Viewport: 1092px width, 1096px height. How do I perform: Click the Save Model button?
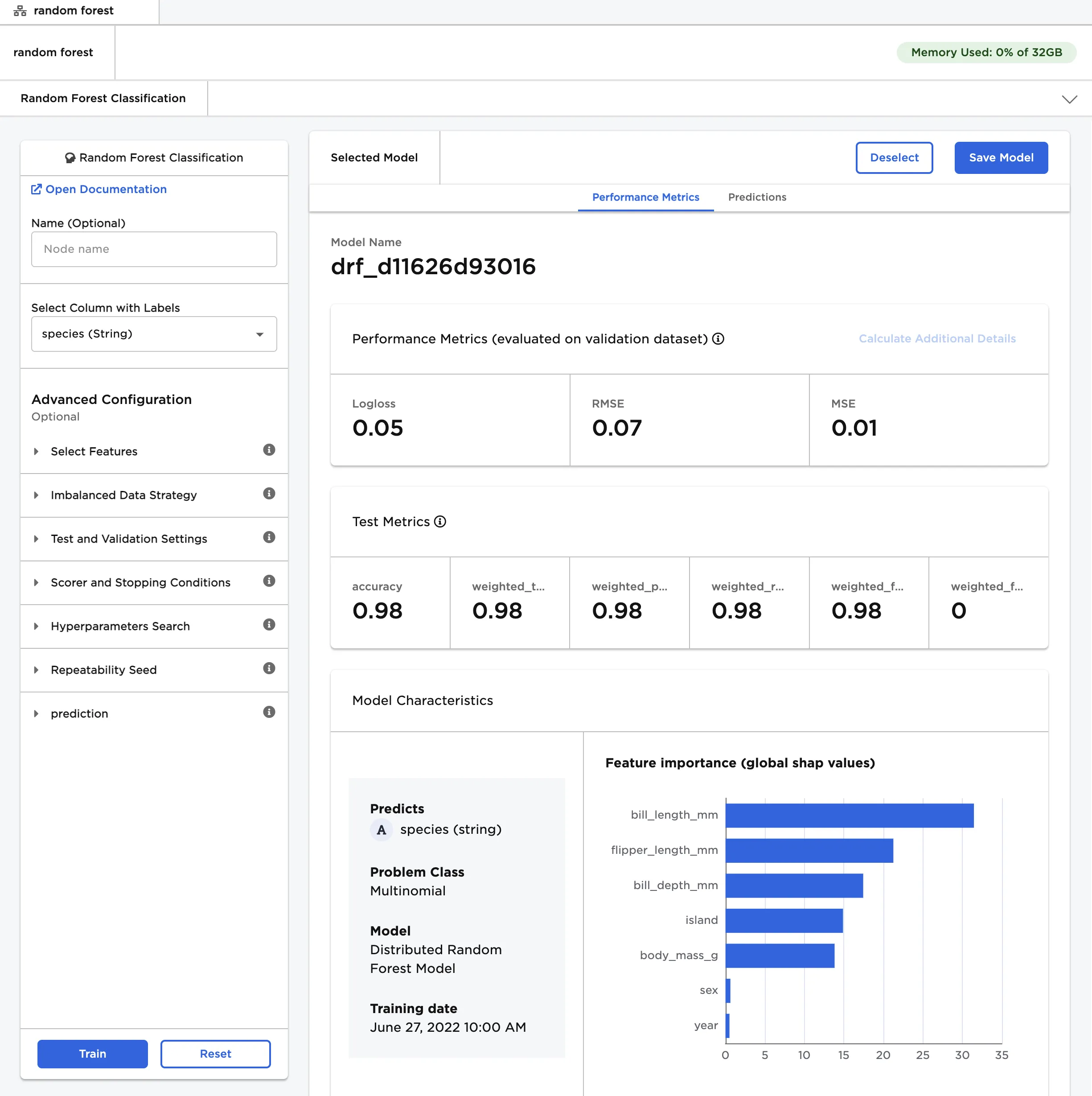[1001, 158]
